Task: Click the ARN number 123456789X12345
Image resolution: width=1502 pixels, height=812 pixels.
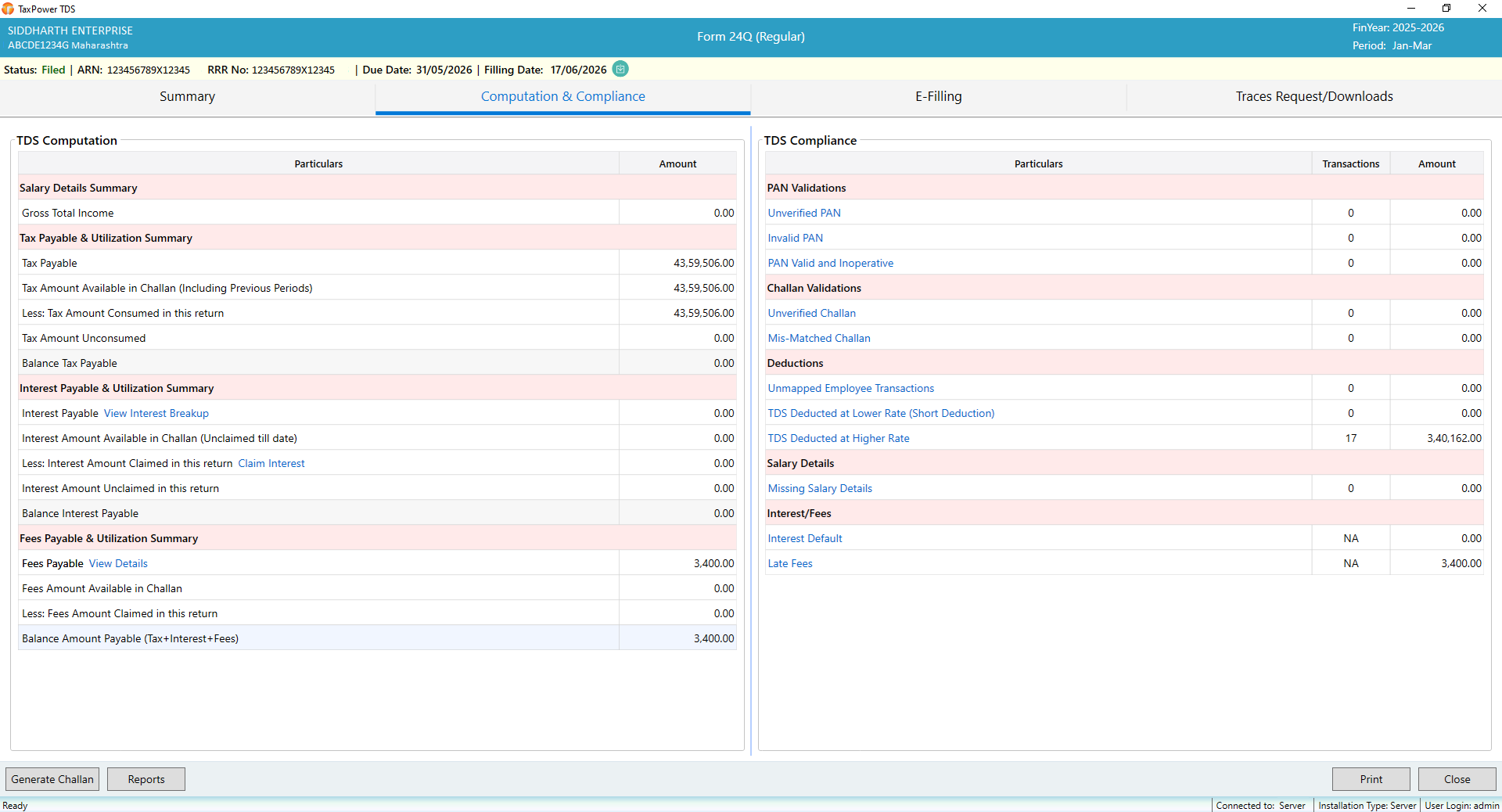Action: click(149, 70)
